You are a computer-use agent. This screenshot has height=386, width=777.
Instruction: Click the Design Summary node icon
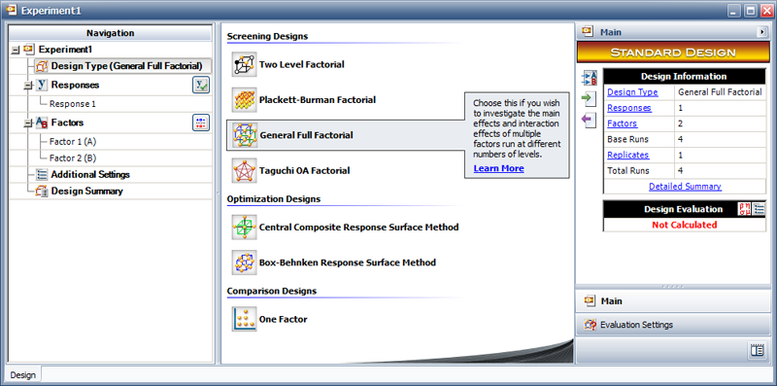click(x=42, y=191)
